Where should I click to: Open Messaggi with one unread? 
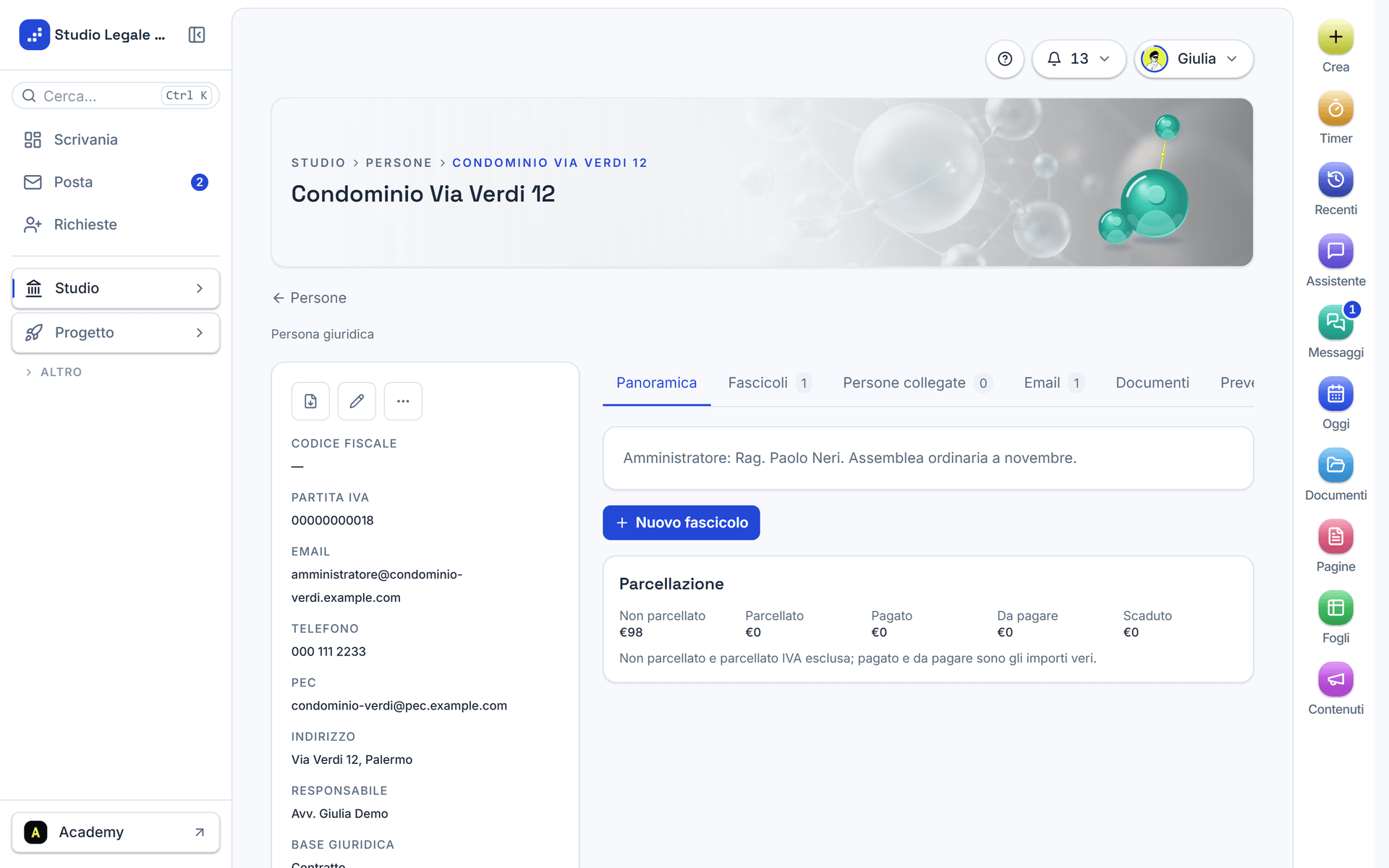[1335, 323]
